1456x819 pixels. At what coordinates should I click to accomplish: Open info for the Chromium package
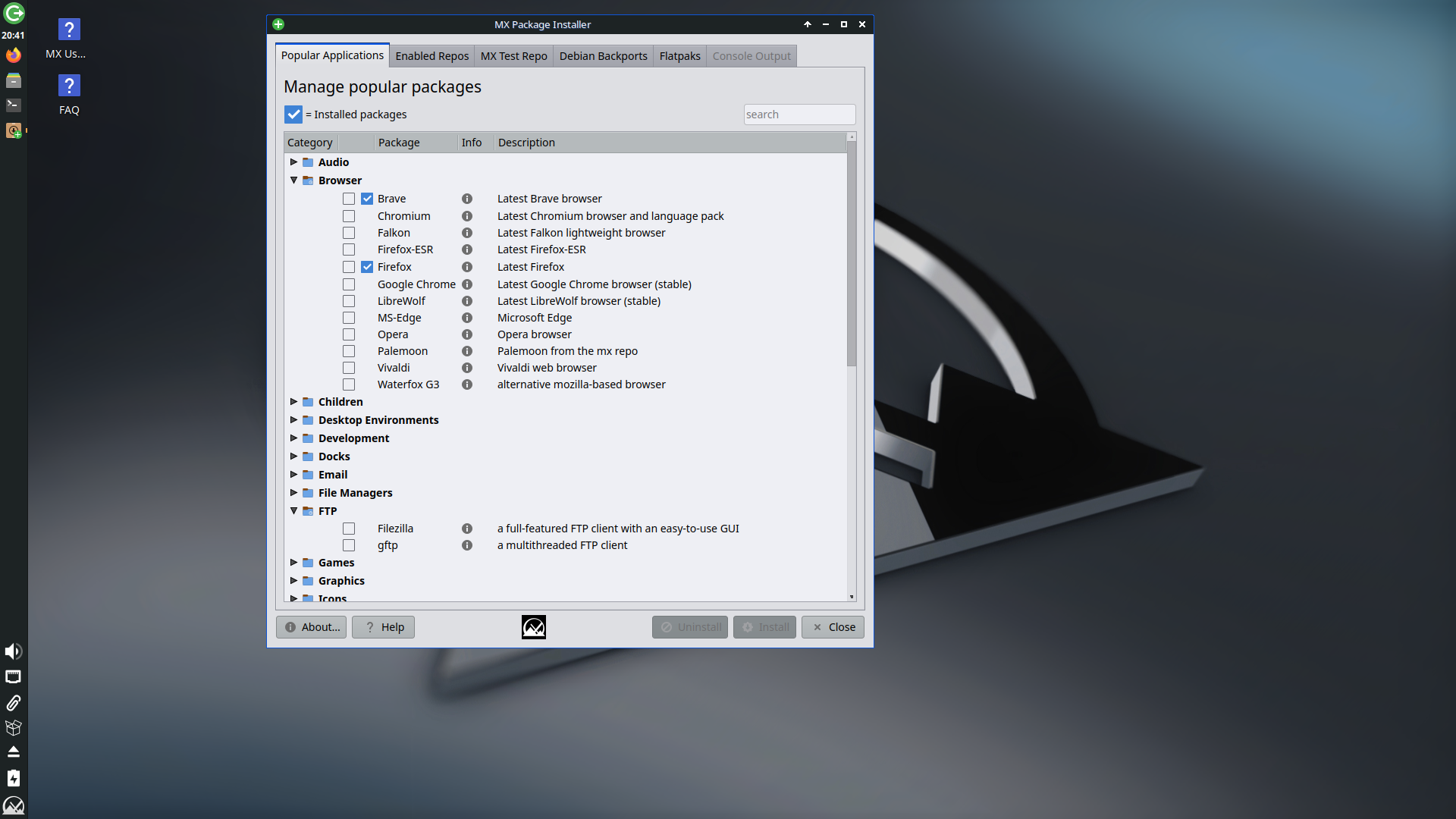click(467, 216)
